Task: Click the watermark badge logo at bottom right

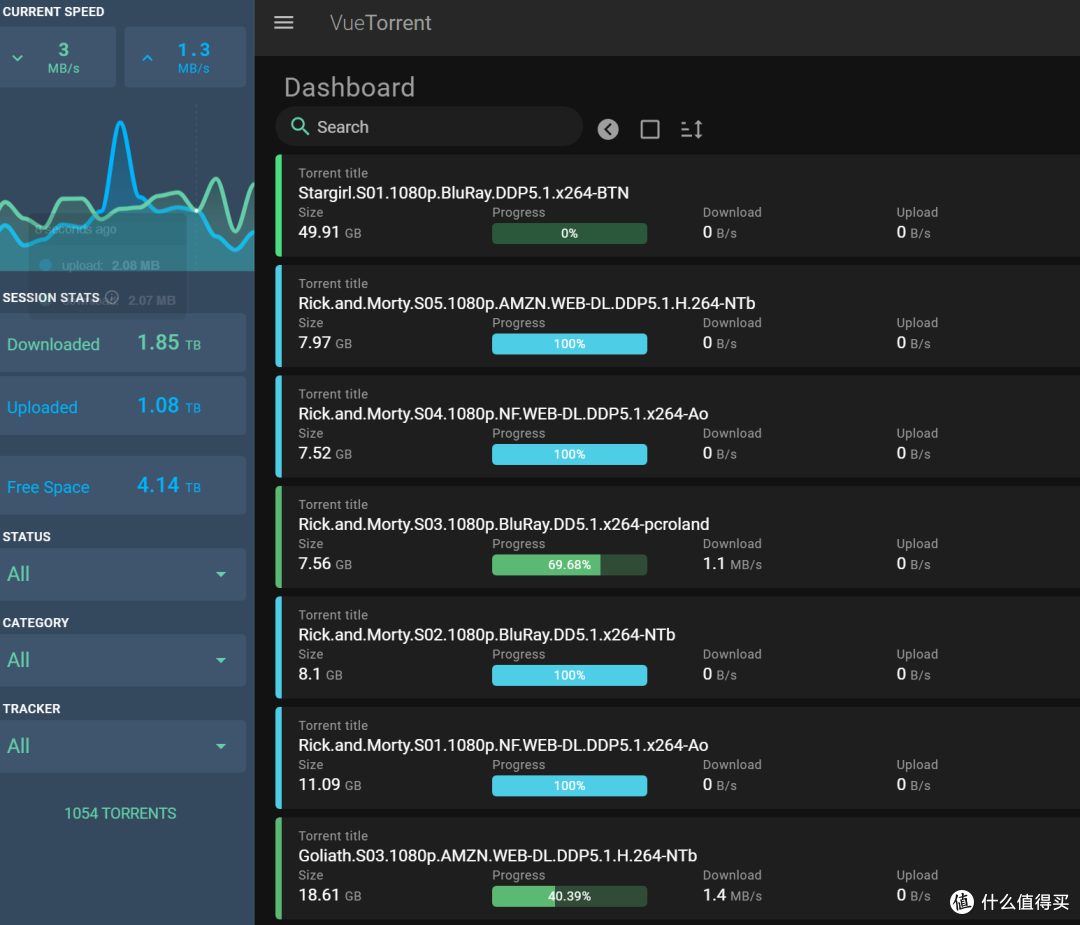Action: click(961, 901)
